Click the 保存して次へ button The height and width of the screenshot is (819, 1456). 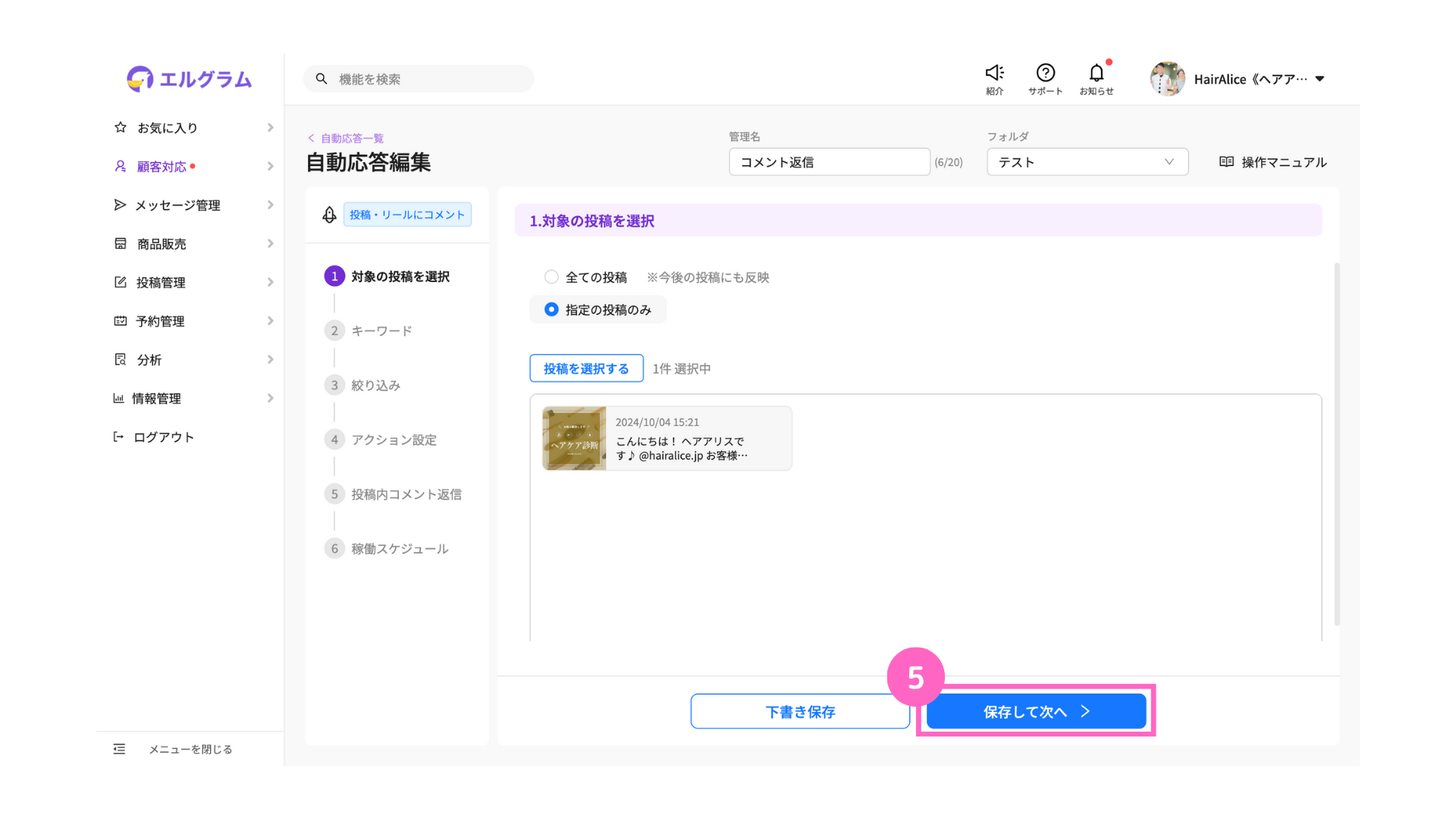(x=1035, y=711)
